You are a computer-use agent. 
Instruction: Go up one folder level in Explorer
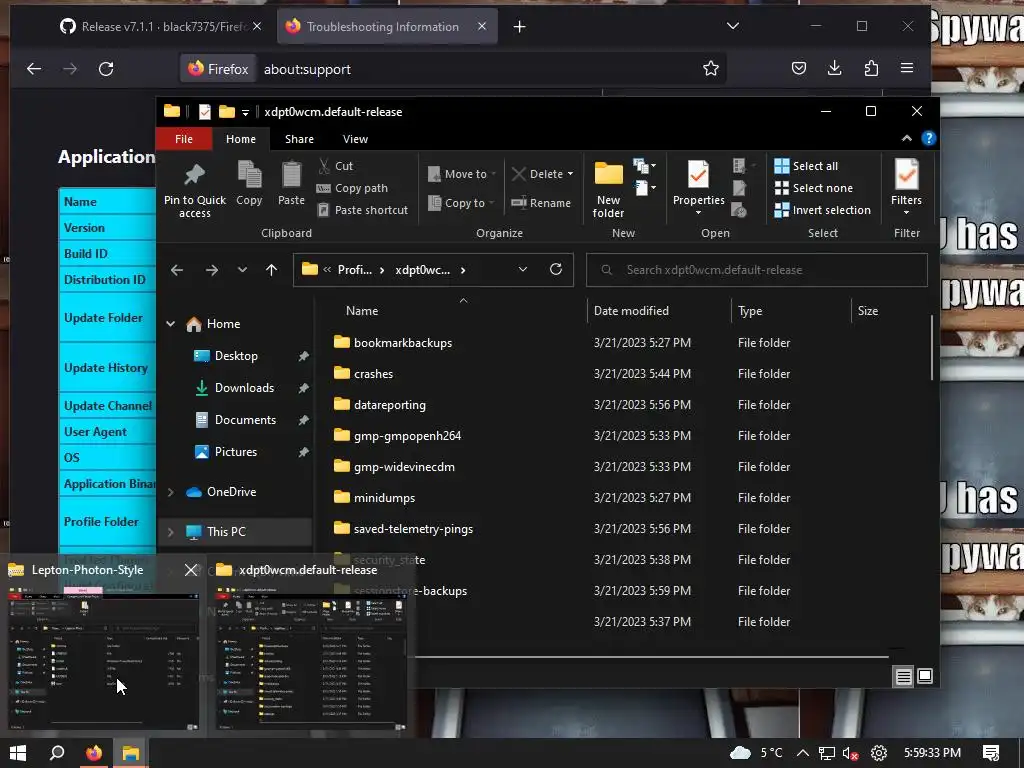pos(272,270)
